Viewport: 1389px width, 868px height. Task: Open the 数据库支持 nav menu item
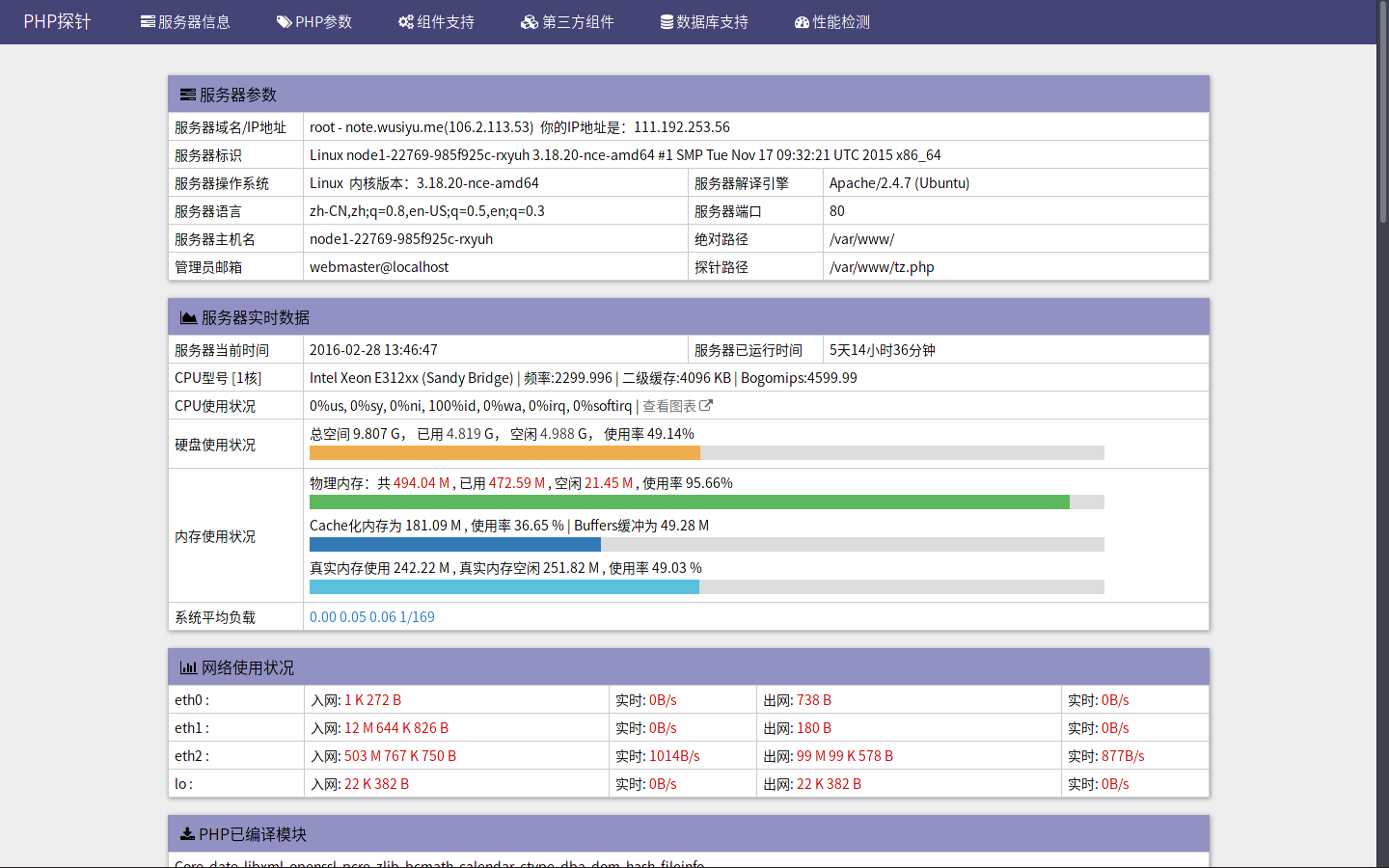[704, 22]
